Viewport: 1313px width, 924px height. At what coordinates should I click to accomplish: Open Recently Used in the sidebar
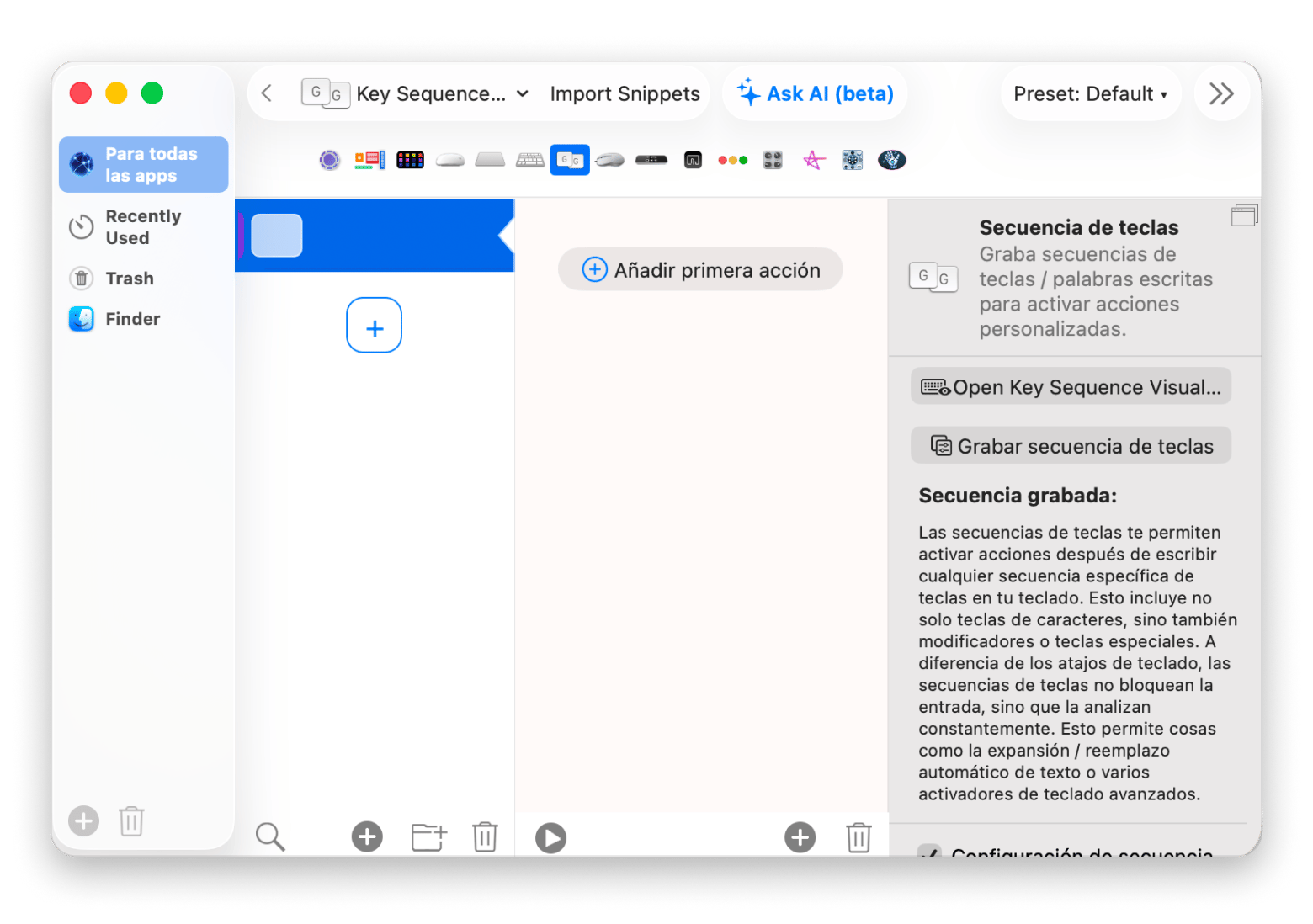(x=144, y=227)
